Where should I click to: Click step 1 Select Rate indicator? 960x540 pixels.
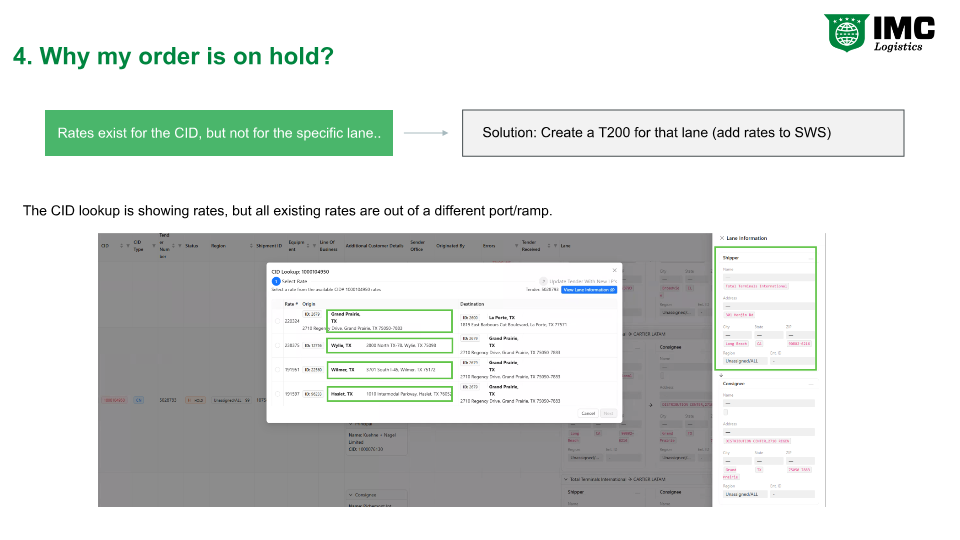276,282
